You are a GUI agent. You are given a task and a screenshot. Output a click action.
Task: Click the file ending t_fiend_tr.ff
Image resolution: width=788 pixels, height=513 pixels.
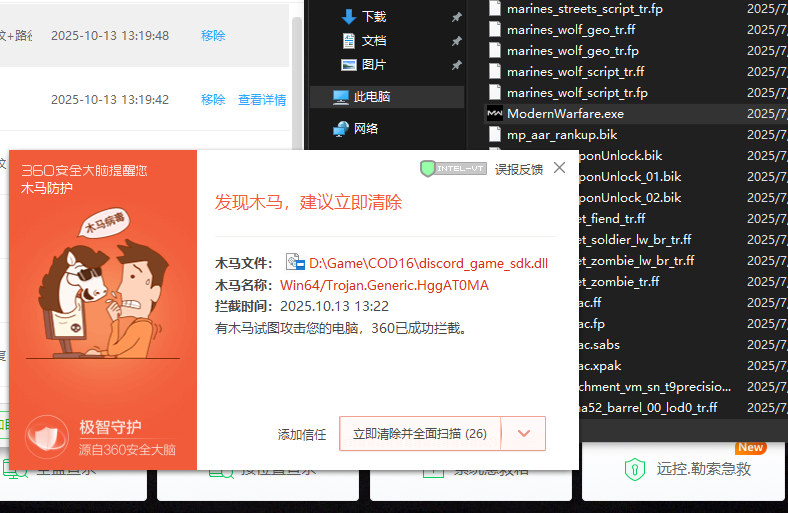[612, 219]
